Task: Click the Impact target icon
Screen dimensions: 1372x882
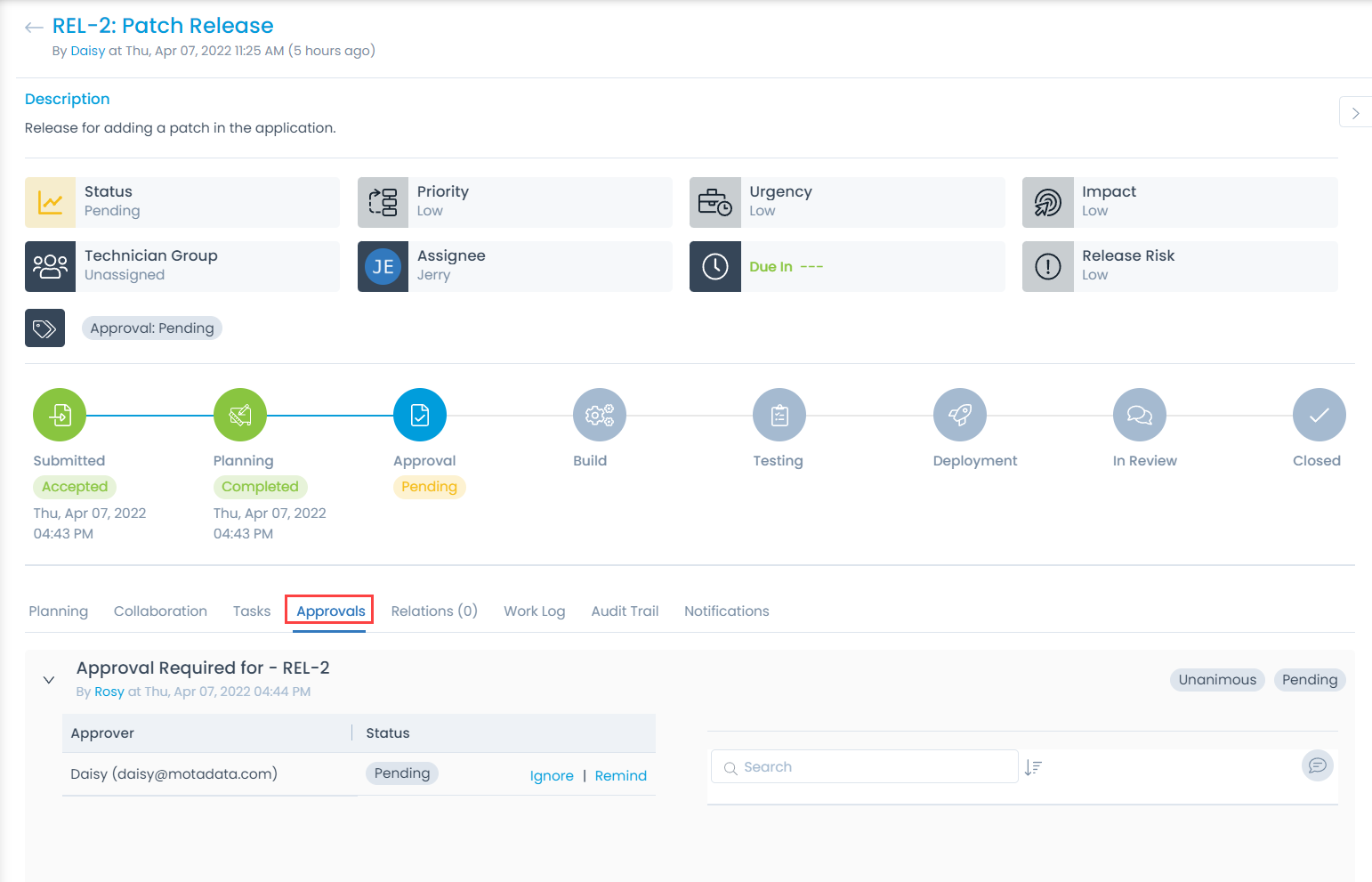Action: click(x=1048, y=202)
